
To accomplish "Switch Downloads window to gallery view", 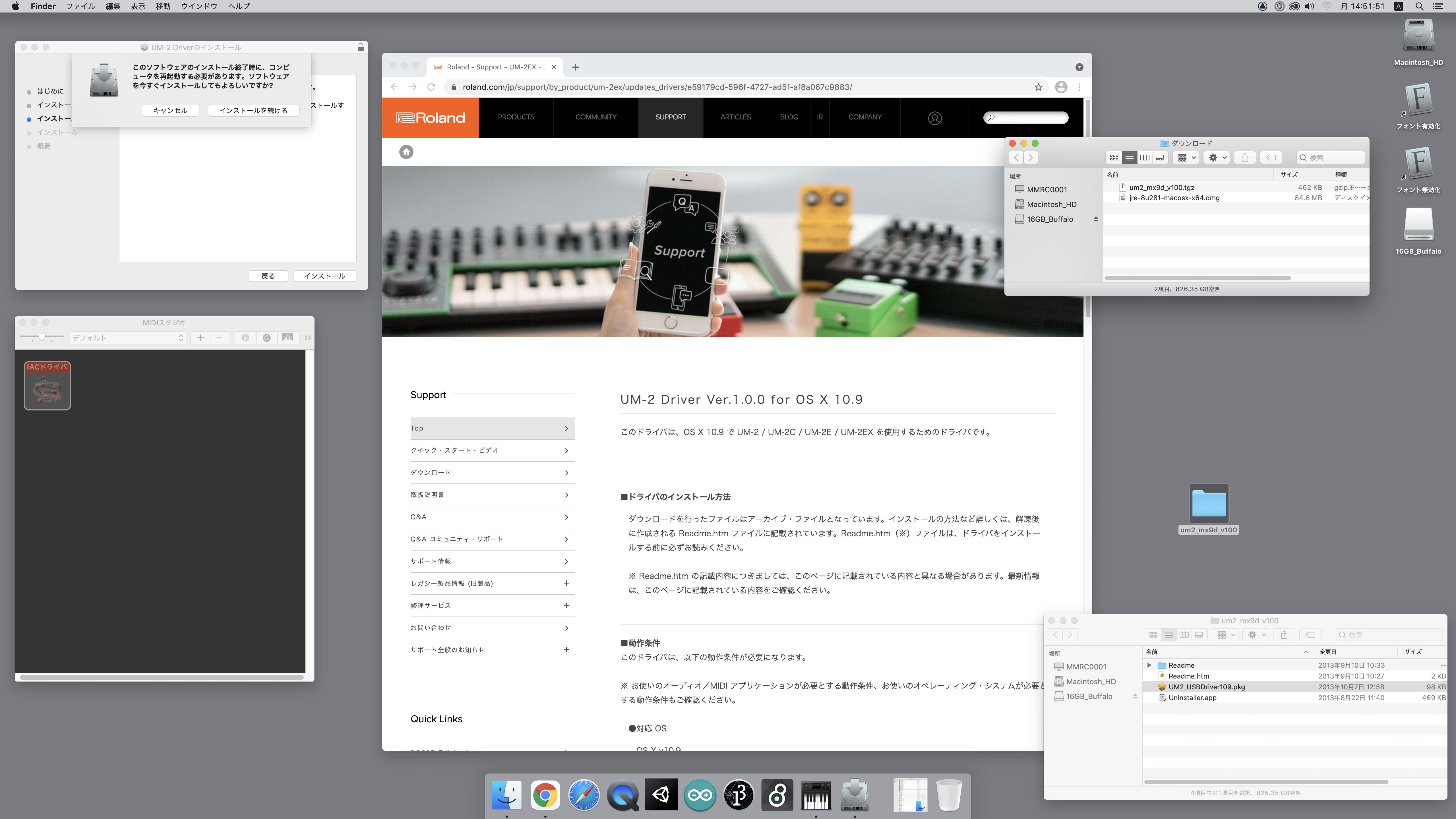I will point(1160,158).
